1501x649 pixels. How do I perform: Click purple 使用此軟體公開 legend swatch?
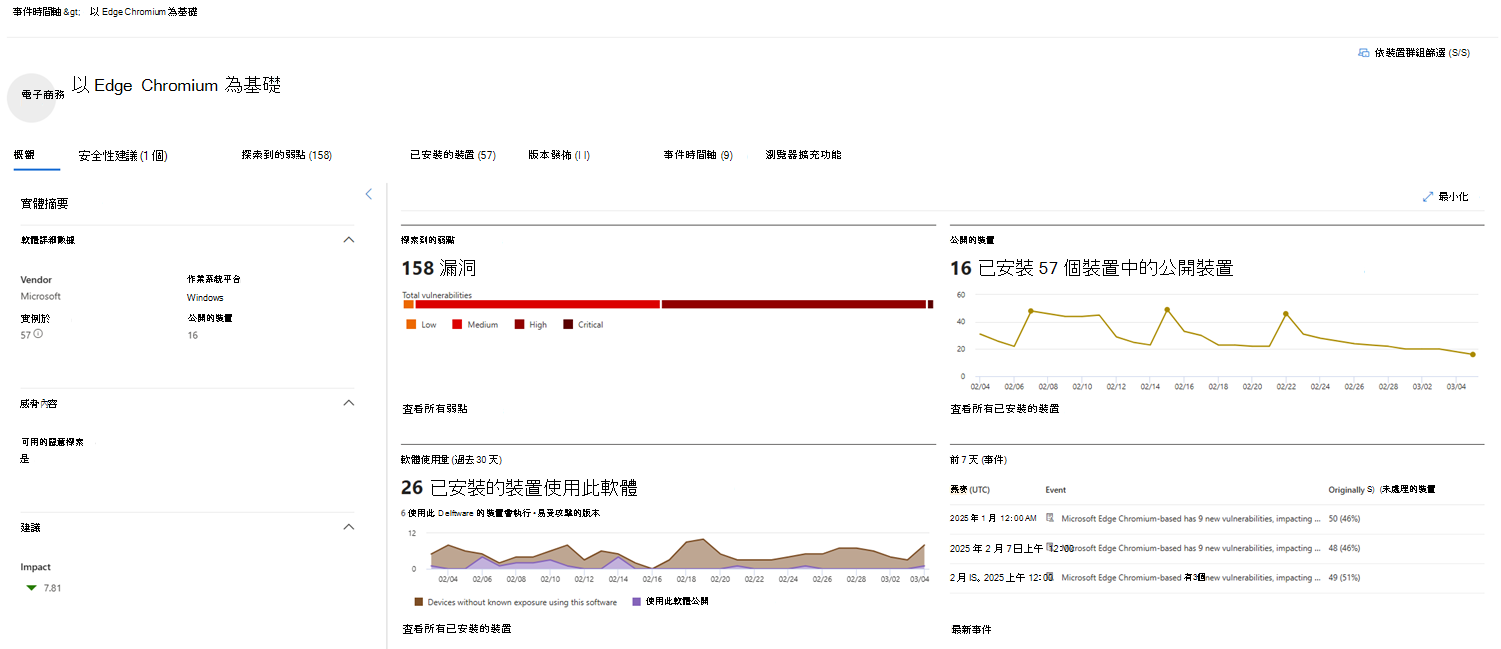click(x=637, y=602)
